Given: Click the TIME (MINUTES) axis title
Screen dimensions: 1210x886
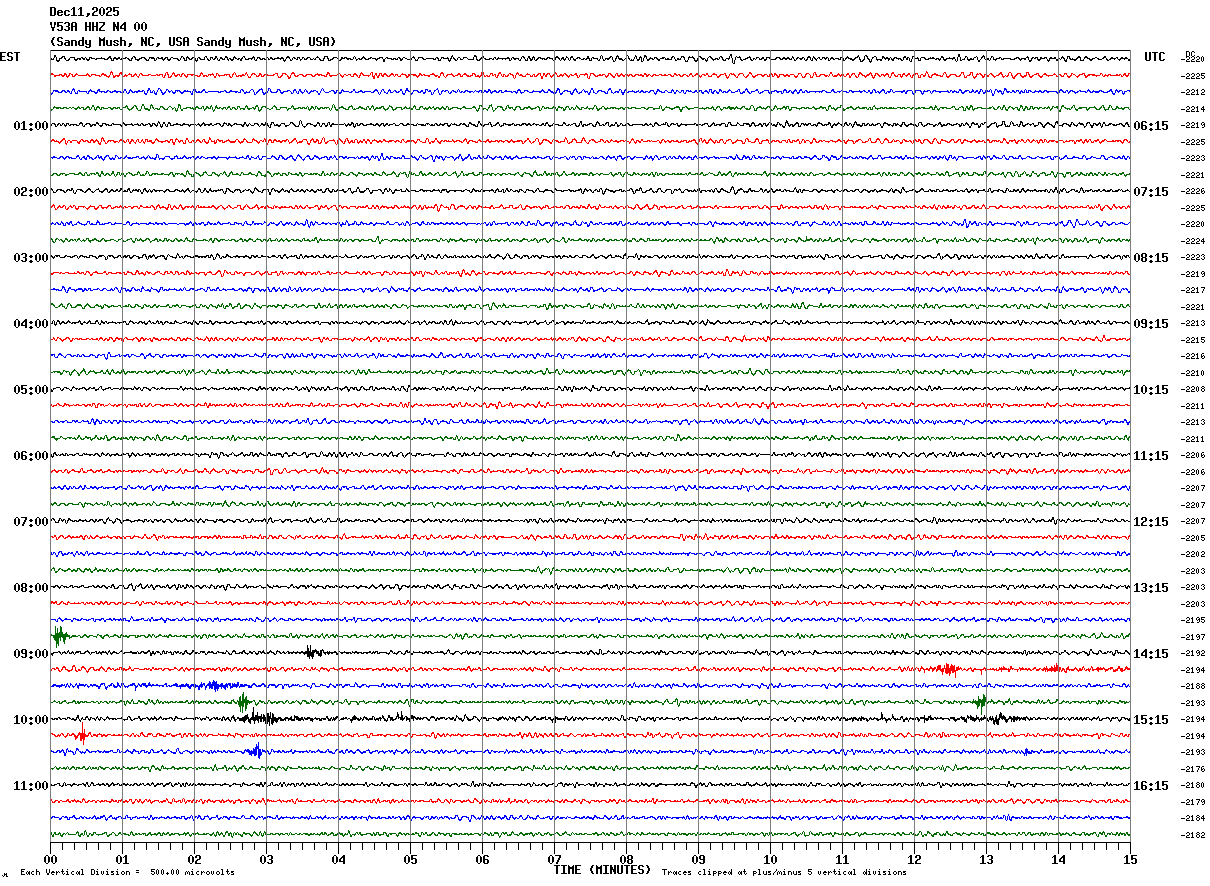Looking at the screenshot, I should coord(602,870).
